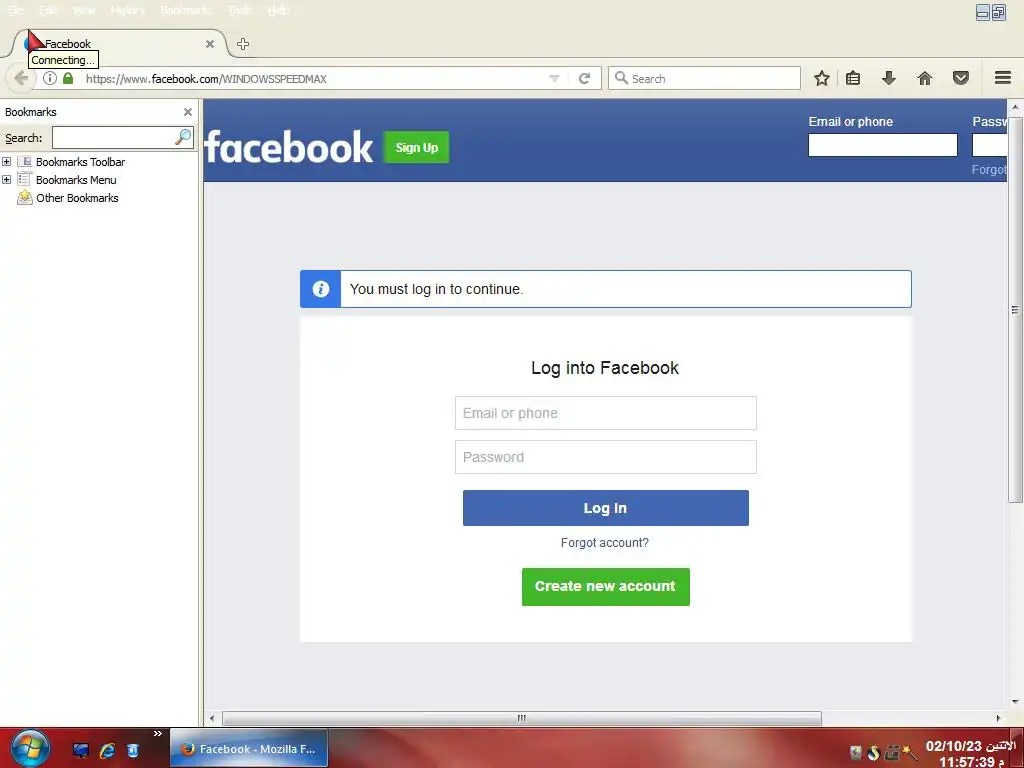The width and height of the screenshot is (1024, 768).
Task: Select Other Bookmarks folder
Action: coord(77,198)
